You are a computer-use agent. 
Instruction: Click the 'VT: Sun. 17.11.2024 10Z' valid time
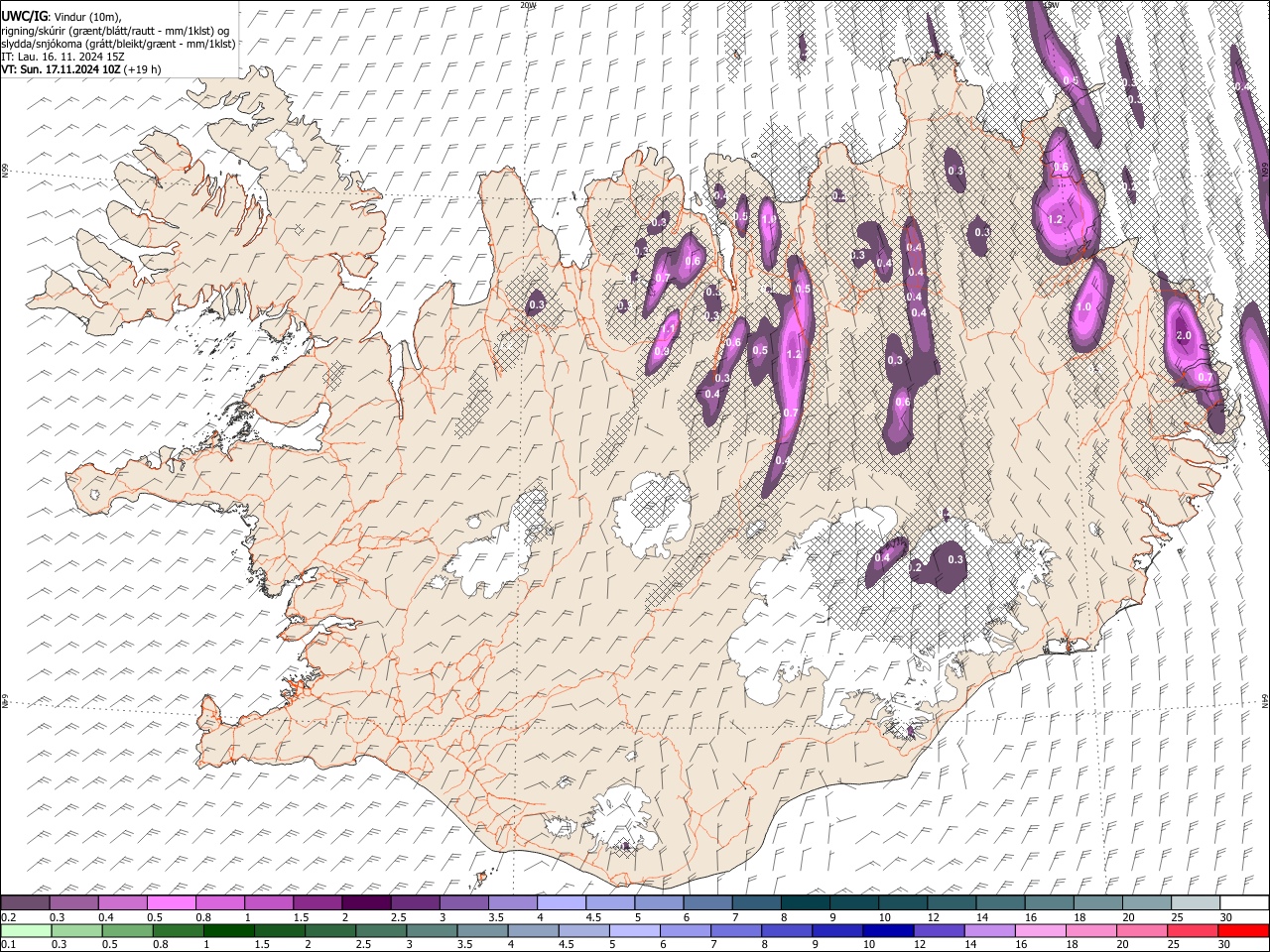[x=62, y=69]
